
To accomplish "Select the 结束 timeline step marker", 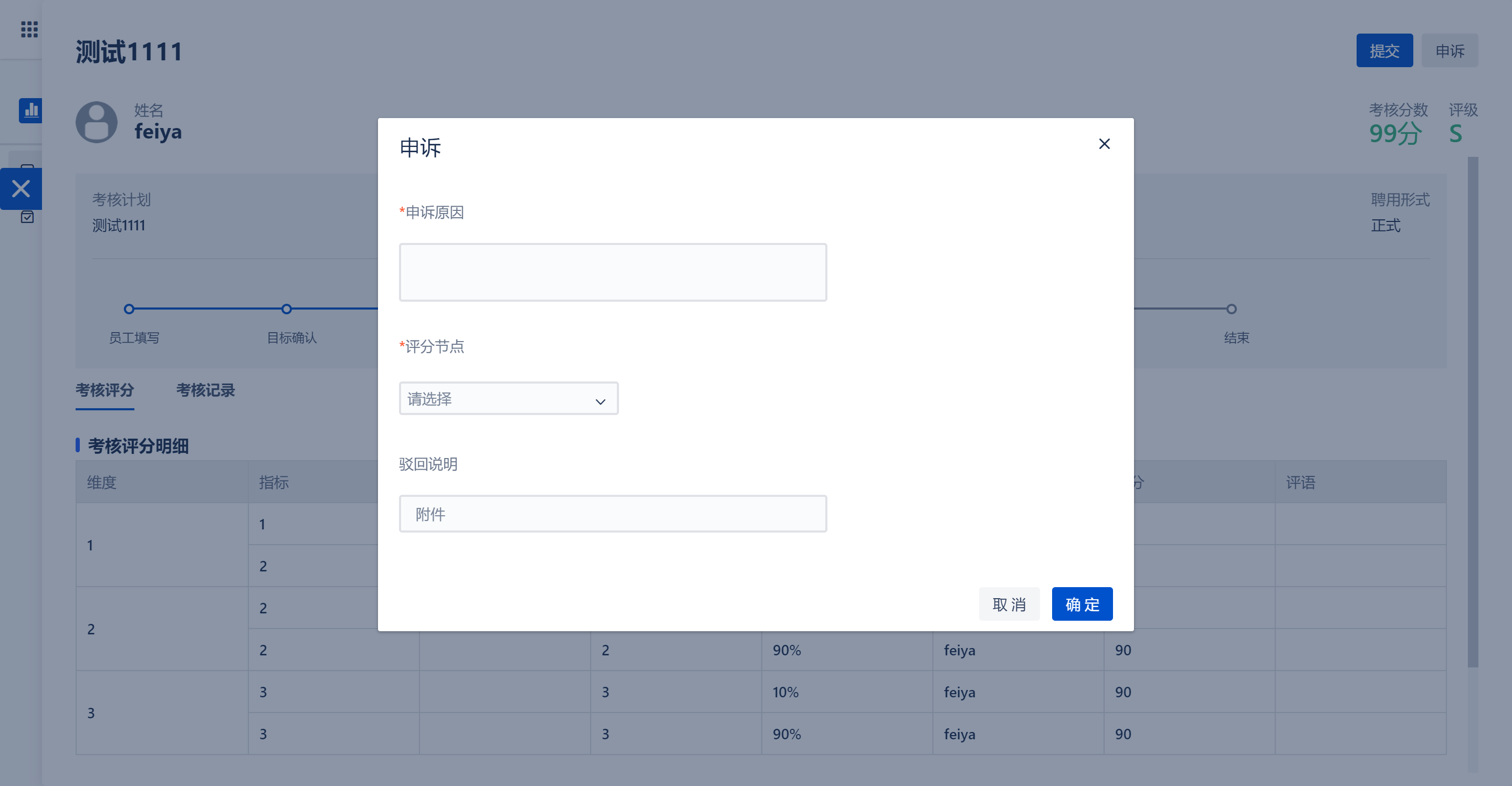I will [x=1232, y=309].
